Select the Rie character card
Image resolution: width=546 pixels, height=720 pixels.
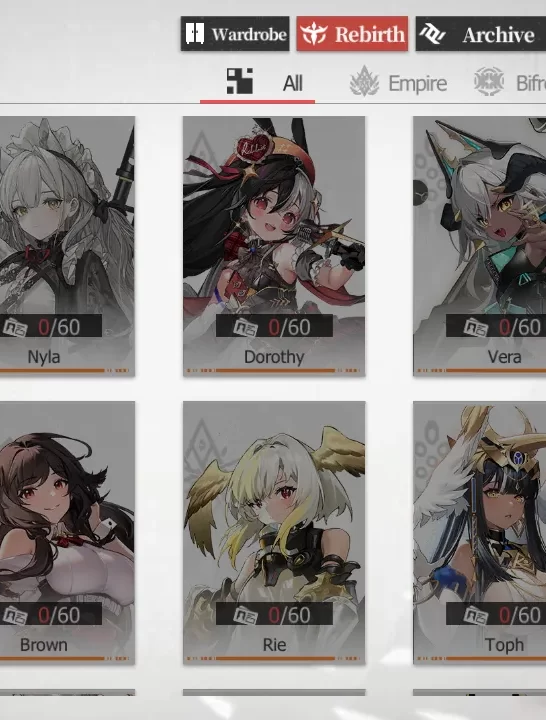274,533
